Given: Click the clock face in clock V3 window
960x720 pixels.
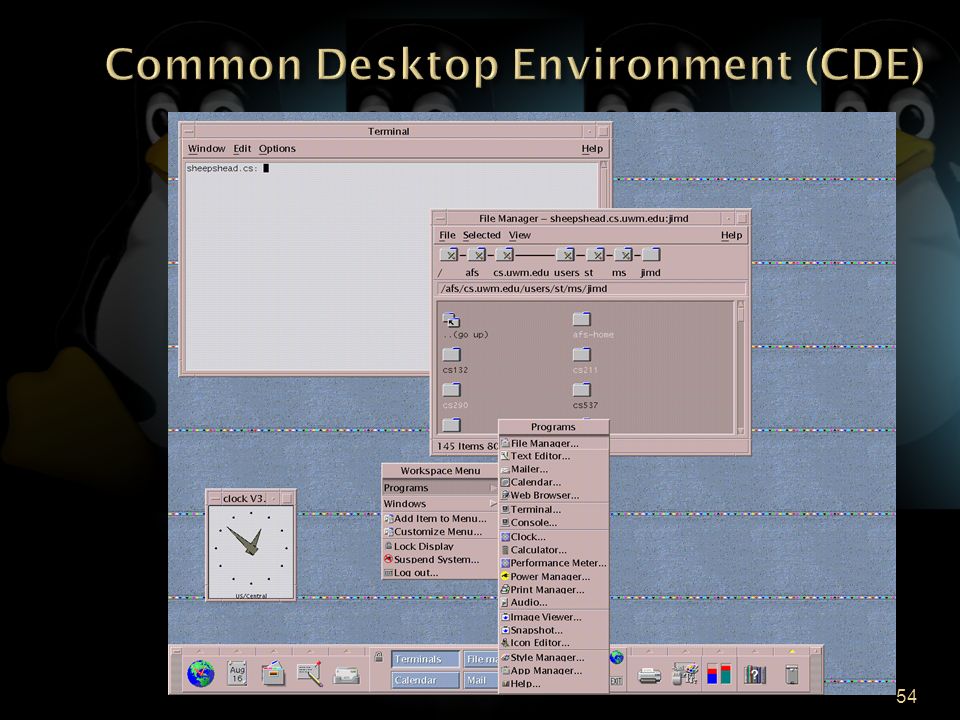Looking at the screenshot, I should [251, 553].
